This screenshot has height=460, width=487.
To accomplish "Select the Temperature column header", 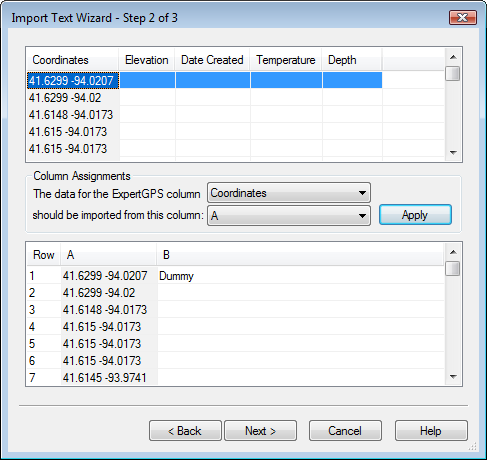I will [286, 60].
